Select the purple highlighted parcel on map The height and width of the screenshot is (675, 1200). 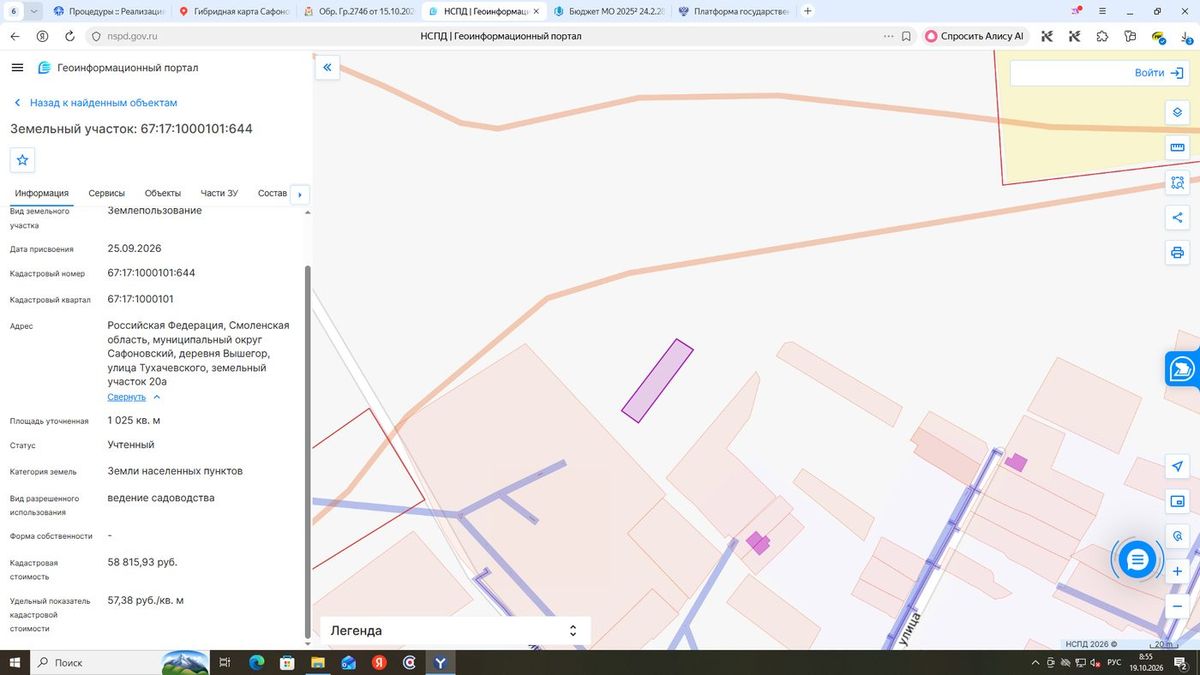pyautogui.click(x=657, y=381)
